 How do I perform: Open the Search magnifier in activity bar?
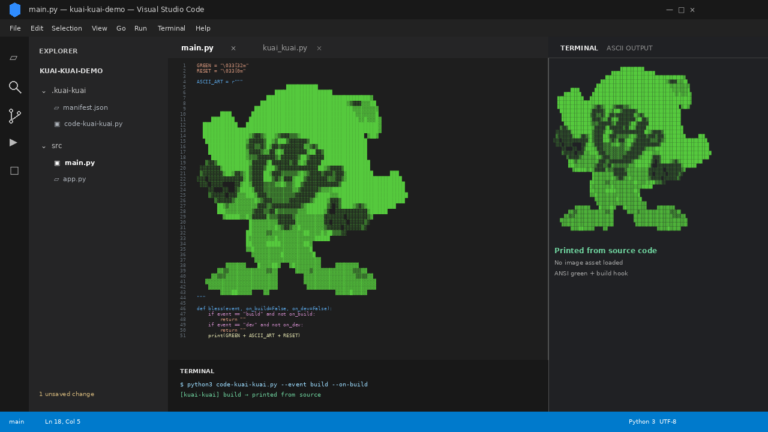pos(15,87)
